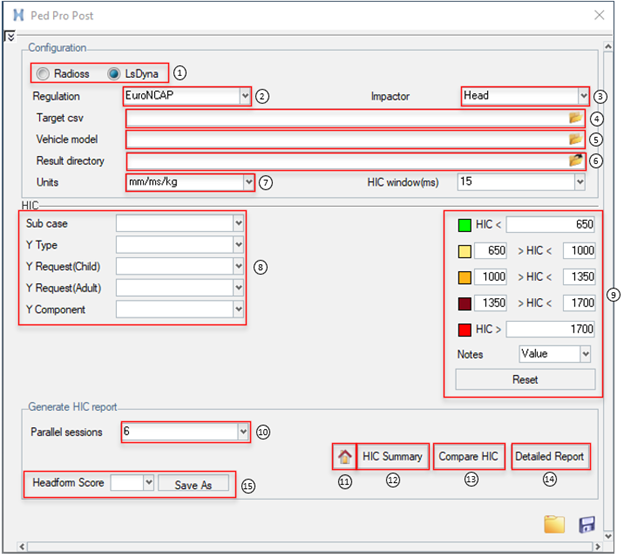
Task: Click the red HIC color swatch
Action: coord(465,329)
